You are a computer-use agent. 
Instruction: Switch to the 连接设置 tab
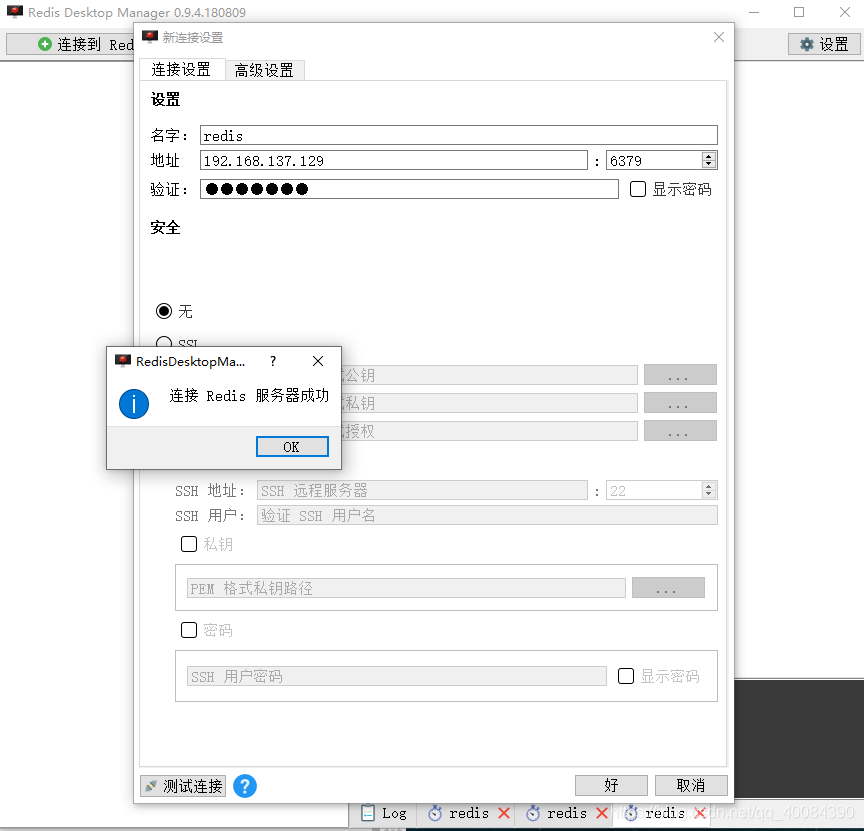tap(183, 70)
